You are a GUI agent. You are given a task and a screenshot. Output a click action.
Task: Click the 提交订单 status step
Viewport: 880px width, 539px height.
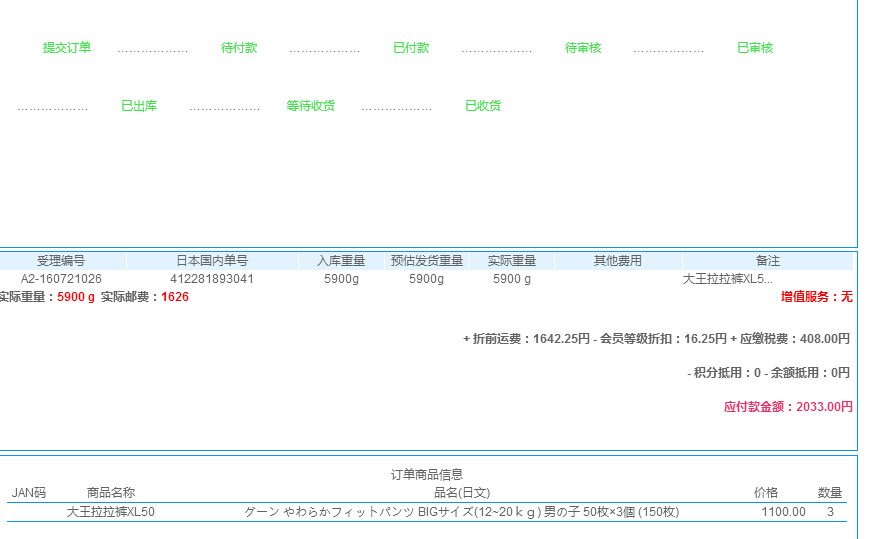pyautogui.click(x=67, y=48)
